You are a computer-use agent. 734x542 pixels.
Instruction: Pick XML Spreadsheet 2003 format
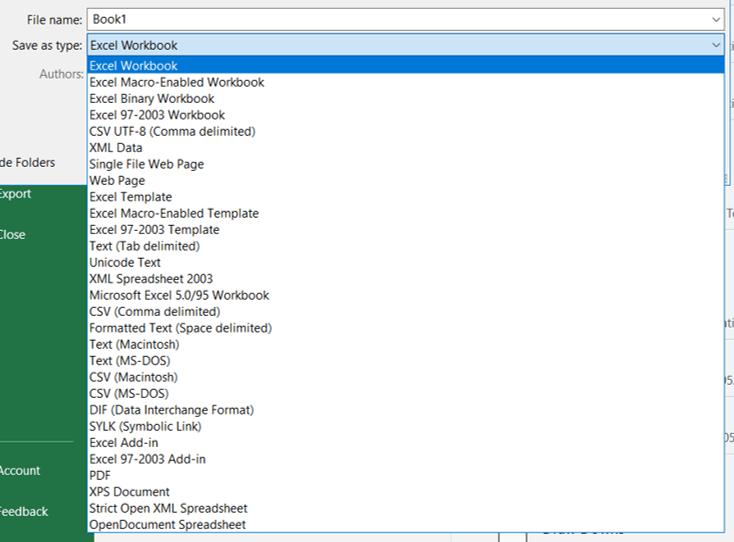[406, 279]
